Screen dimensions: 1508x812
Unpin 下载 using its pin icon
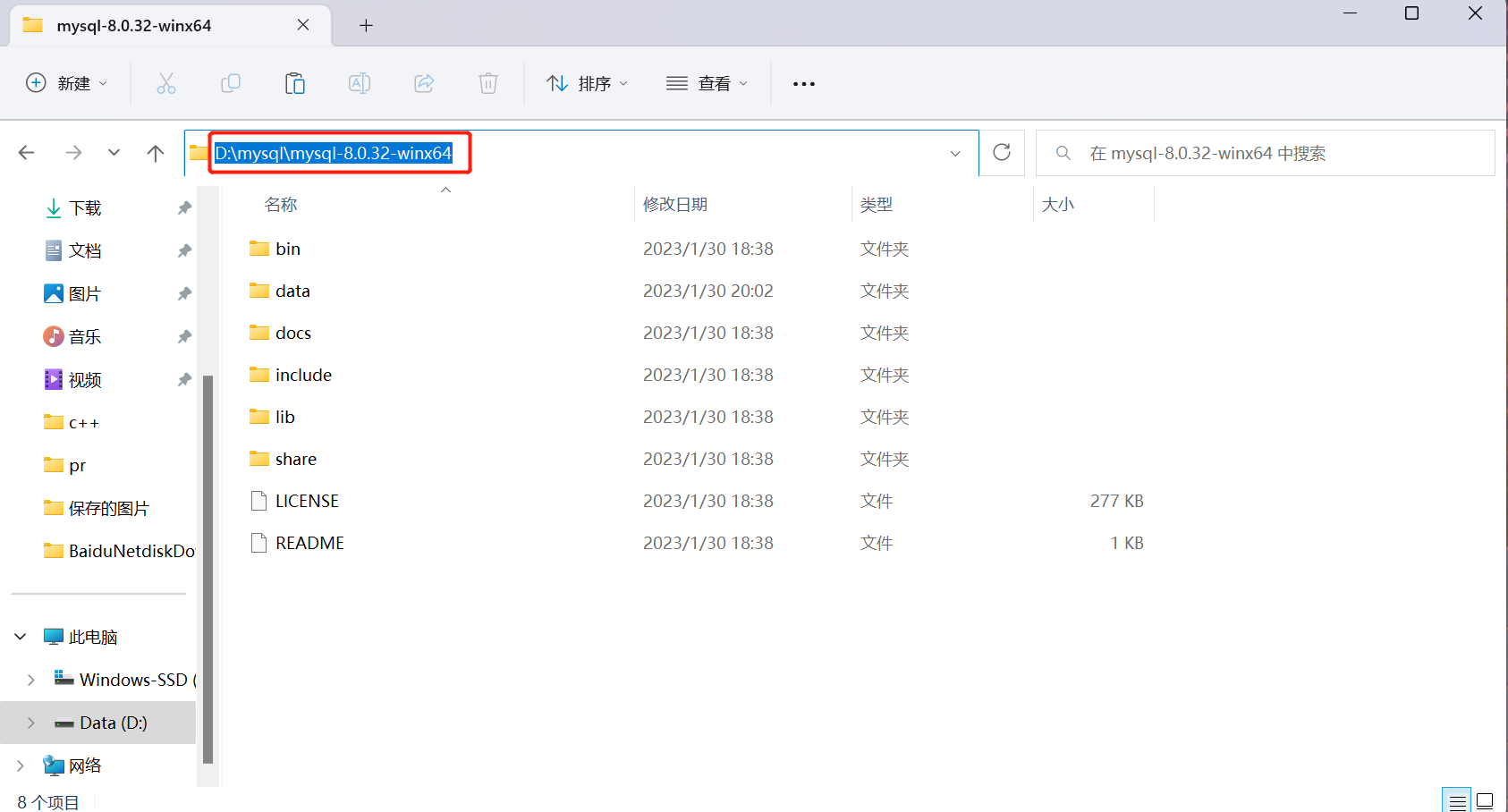click(184, 207)
